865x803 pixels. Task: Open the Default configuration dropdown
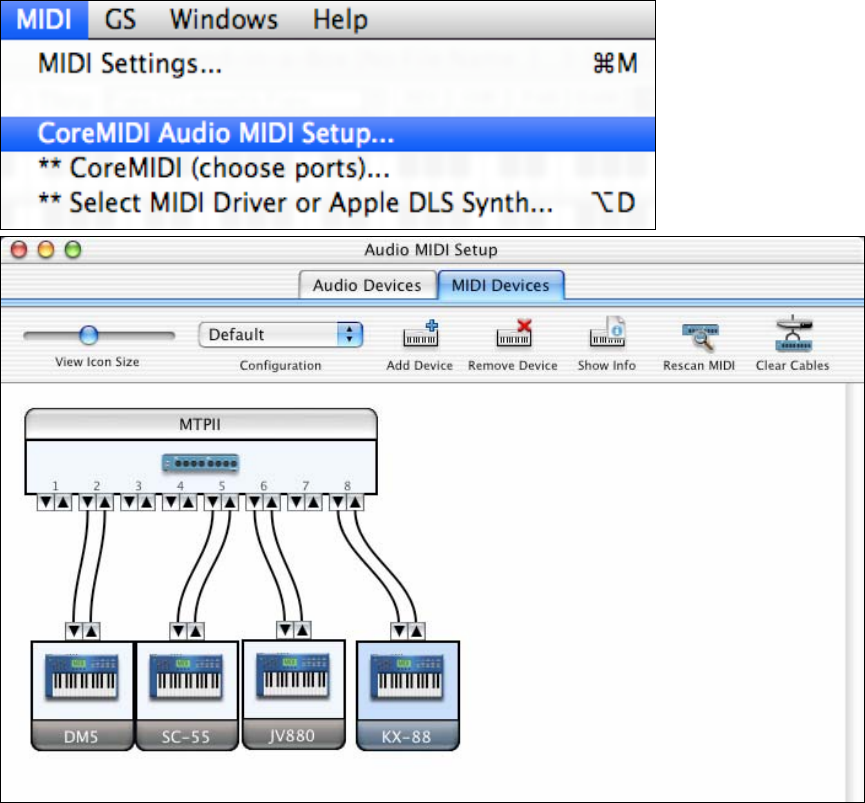(x=280, y=335)
